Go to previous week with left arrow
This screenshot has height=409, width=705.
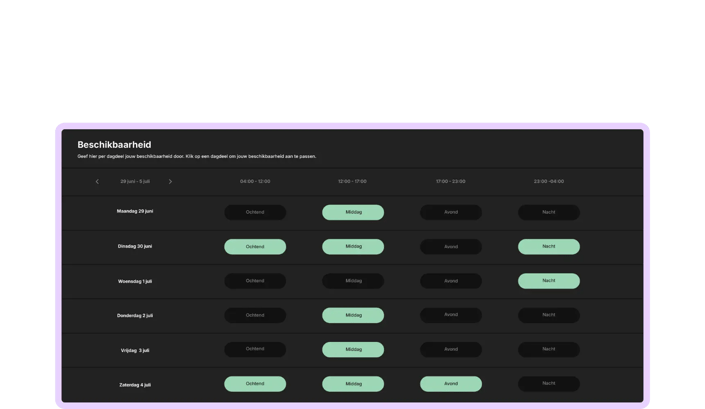(97, 182)
